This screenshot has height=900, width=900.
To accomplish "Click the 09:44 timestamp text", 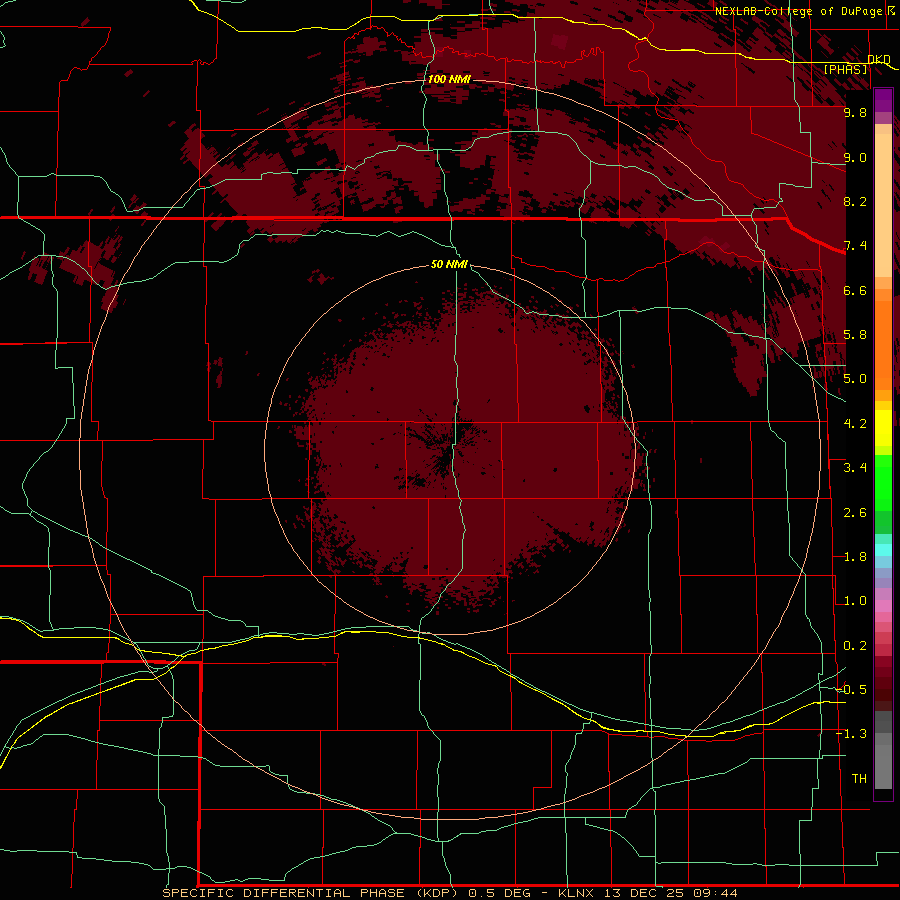I will 716,893.
